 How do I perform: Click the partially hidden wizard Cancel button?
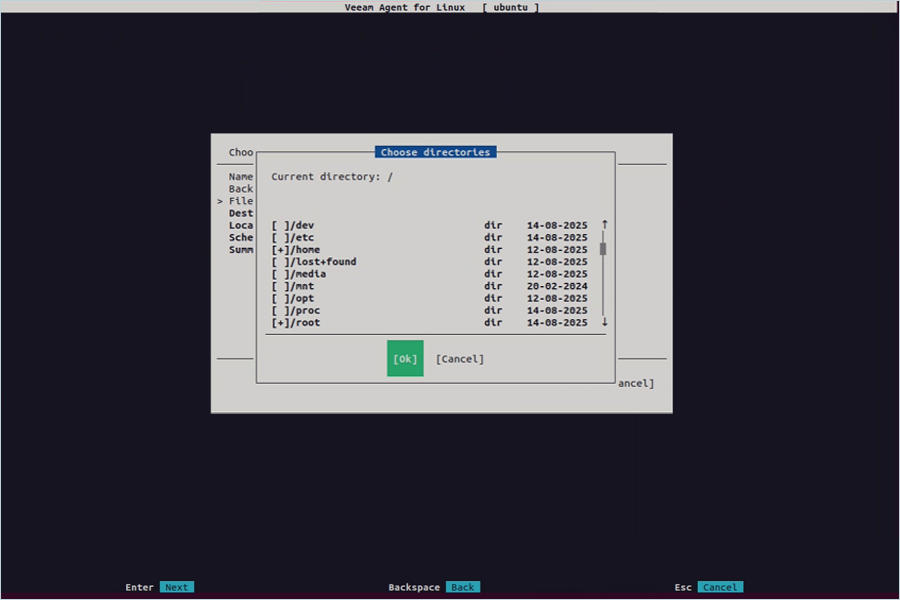[636, 383]
